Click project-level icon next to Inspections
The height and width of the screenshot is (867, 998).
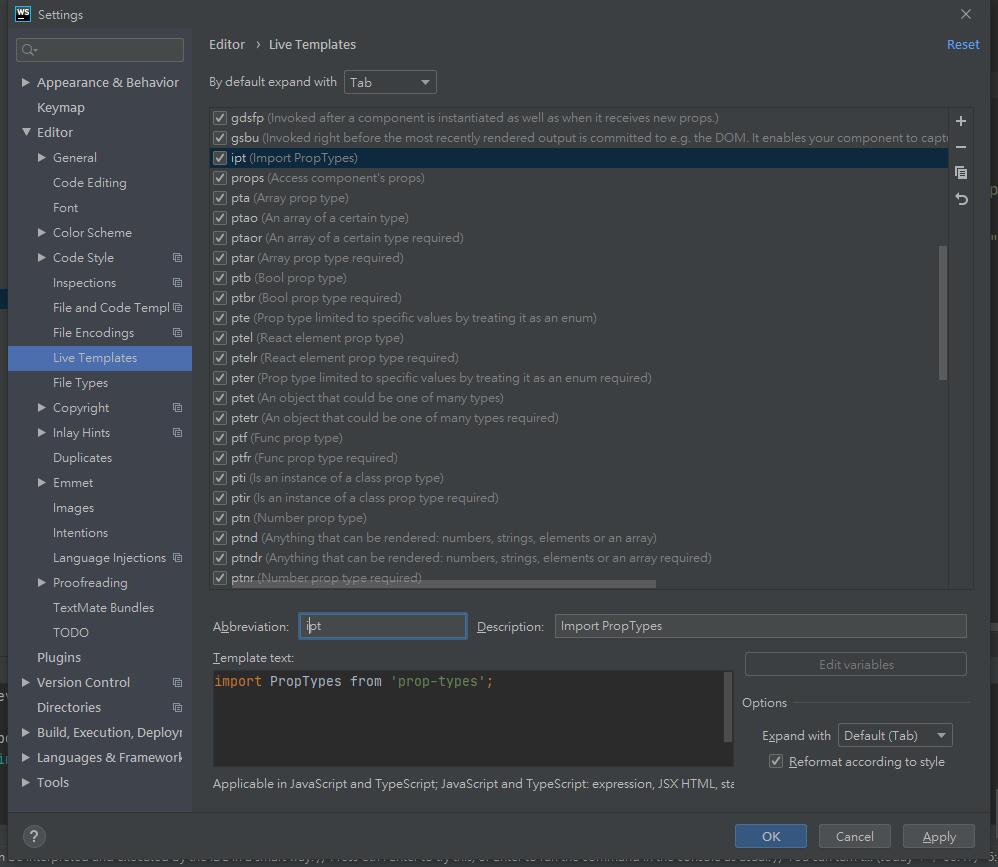click(177, 283)
